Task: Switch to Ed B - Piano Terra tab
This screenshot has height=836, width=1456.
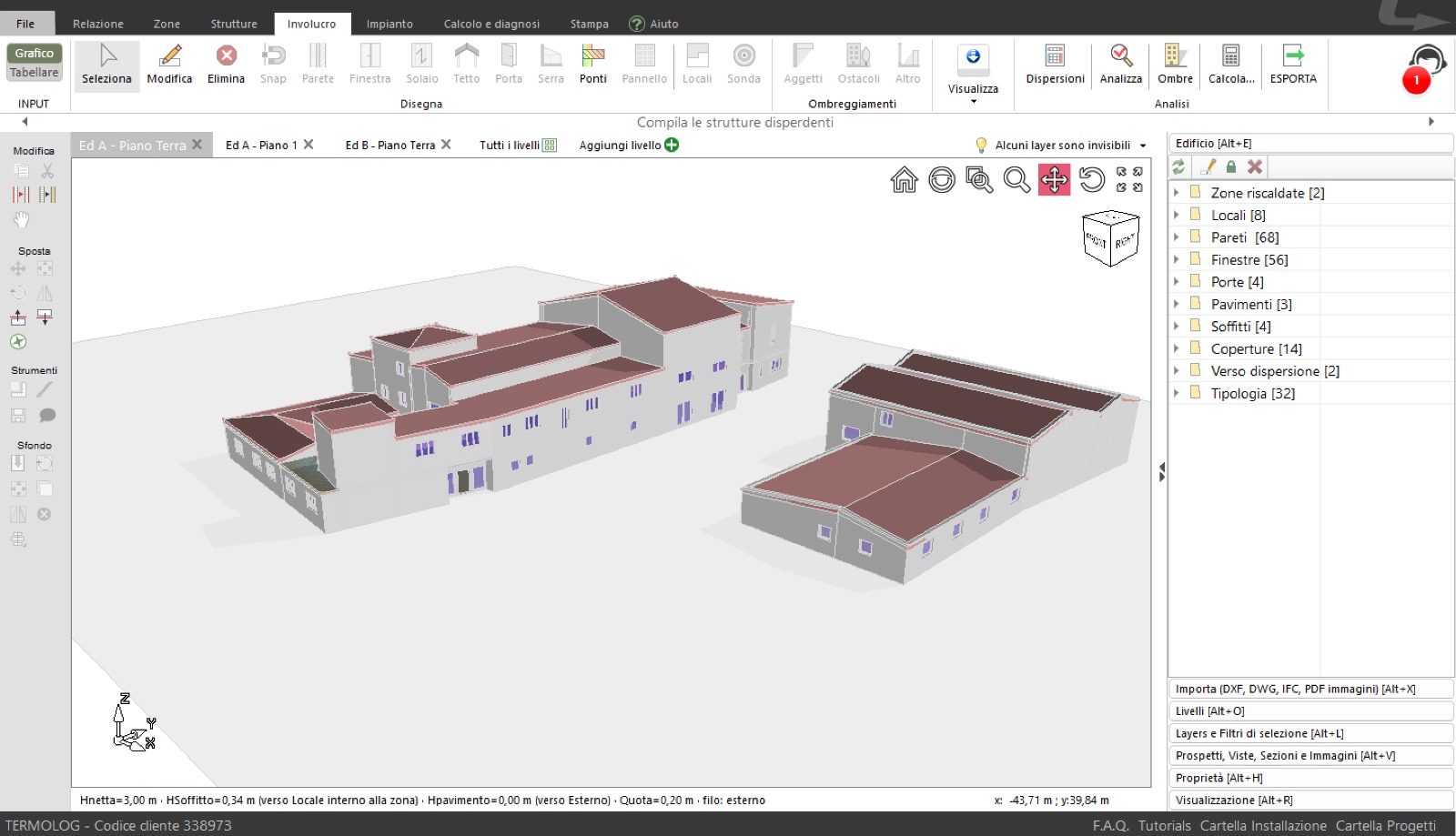Action: coord(389,146)
